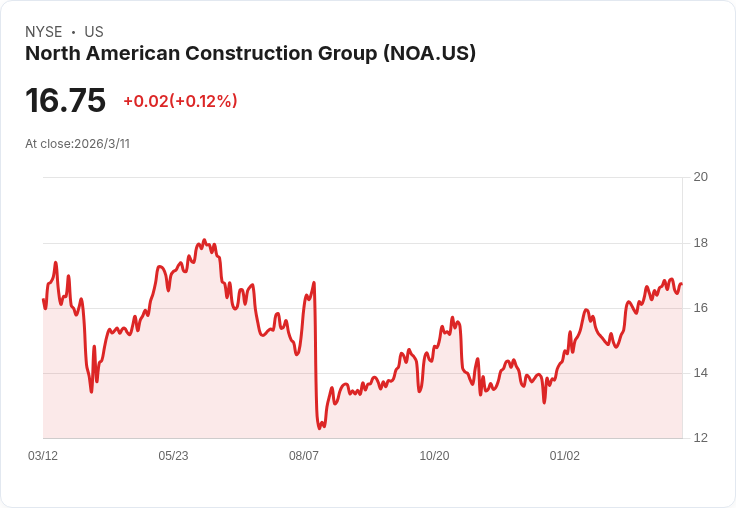Click the chart's highest peak above 18
736x508 pixels.
pos(204,240)
